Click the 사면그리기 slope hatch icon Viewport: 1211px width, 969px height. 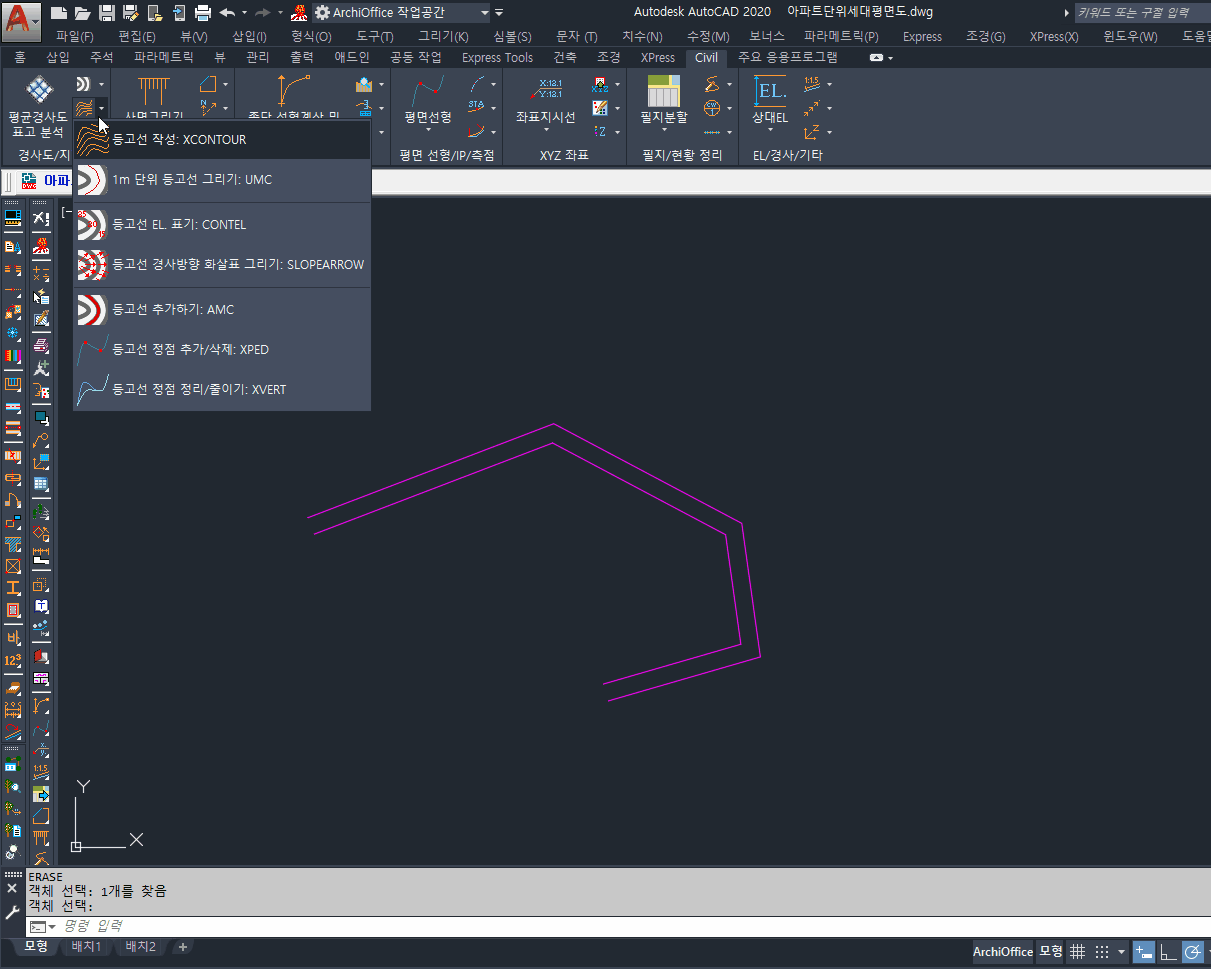tap(153, 90)
